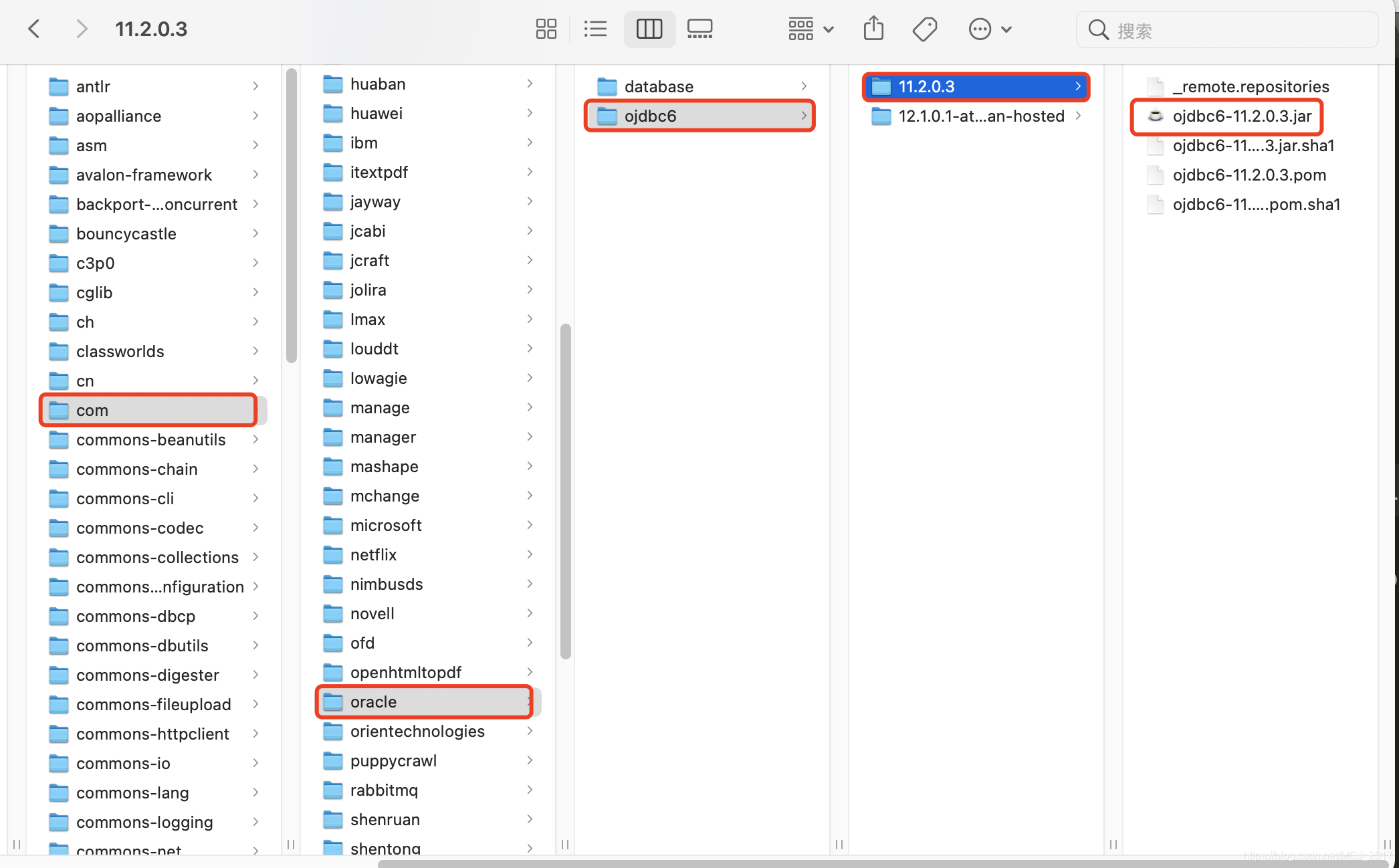Click the ojdbc6 folder
The width and height of the screenshot is (1399, 868).
pyautogui.click(x=699, y=116)
